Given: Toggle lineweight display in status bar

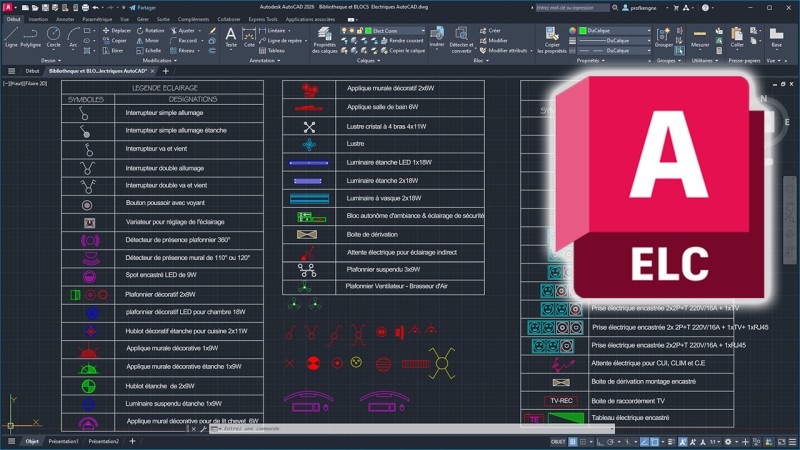Looking at the screenshot, I should 671,442.
